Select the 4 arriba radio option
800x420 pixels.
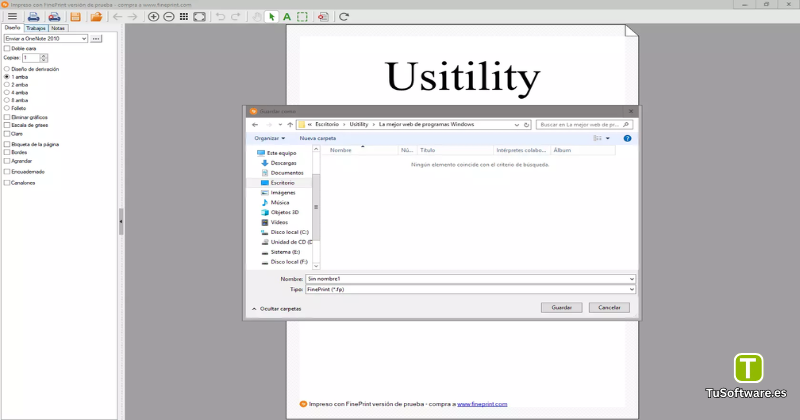[7, 93]
